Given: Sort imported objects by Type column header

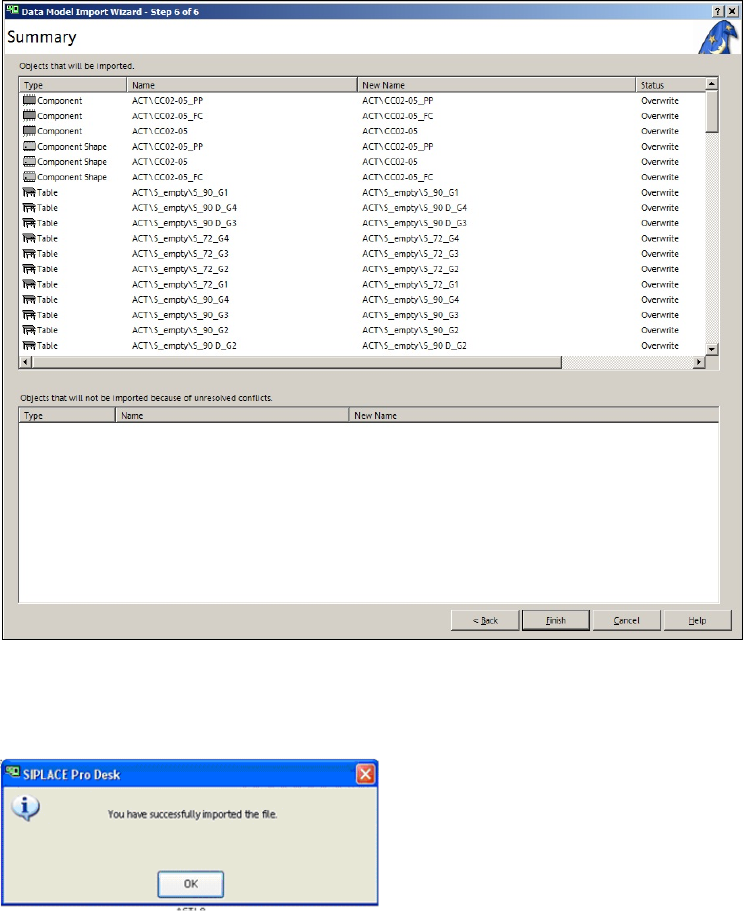Looking at the screenshot, I should [x=73, y=85].
